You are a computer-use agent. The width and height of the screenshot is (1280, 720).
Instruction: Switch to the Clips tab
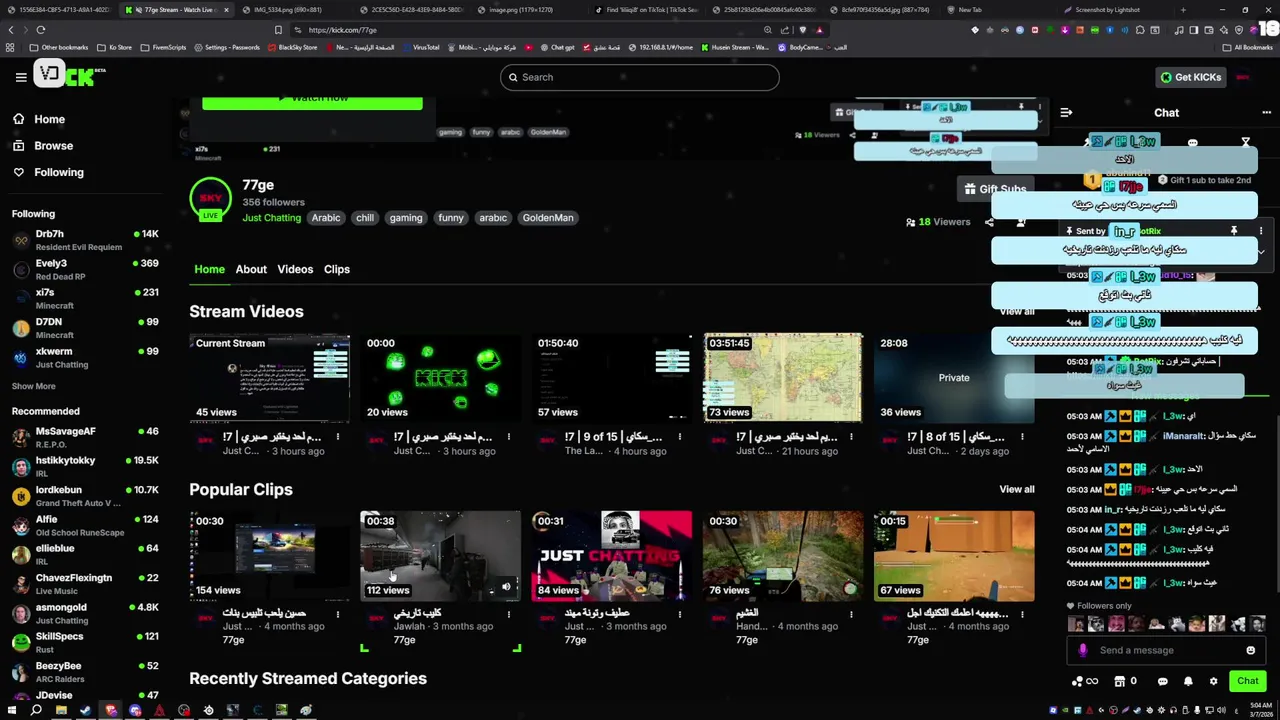coord(337,269)
